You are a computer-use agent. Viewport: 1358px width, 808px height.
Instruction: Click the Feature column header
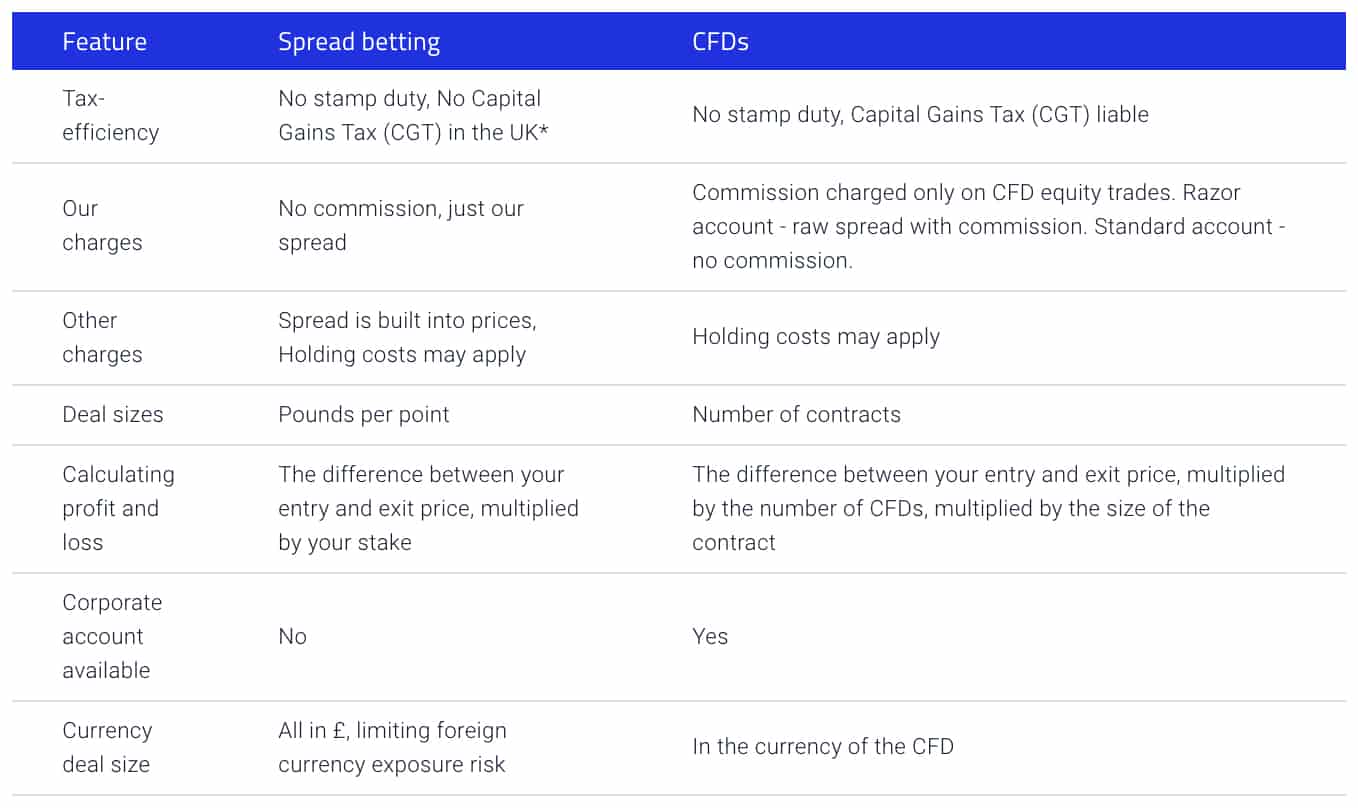point(104,42)
